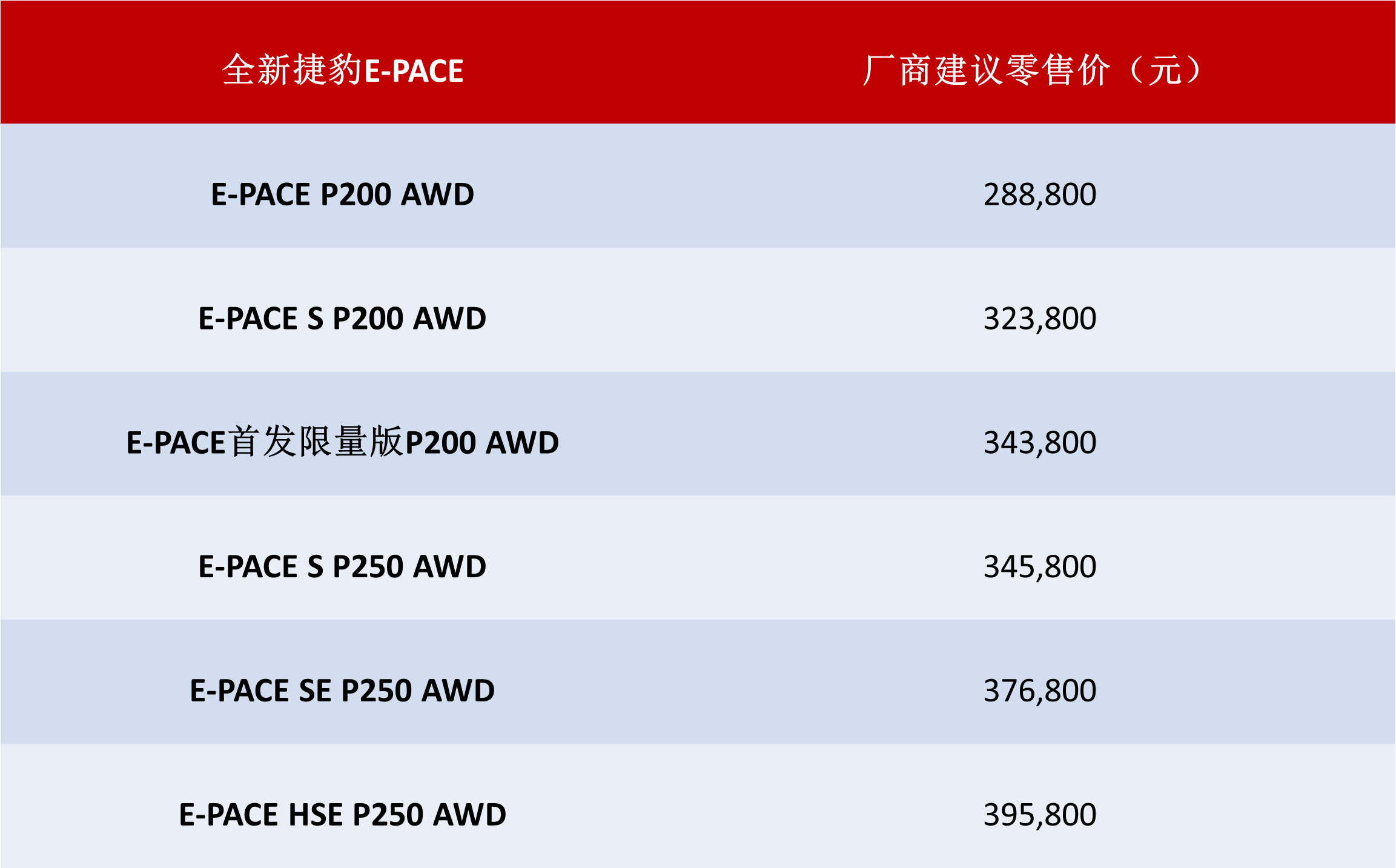
Task: Select the E-PACE P200 AWD model name
Action: point(342,194)
